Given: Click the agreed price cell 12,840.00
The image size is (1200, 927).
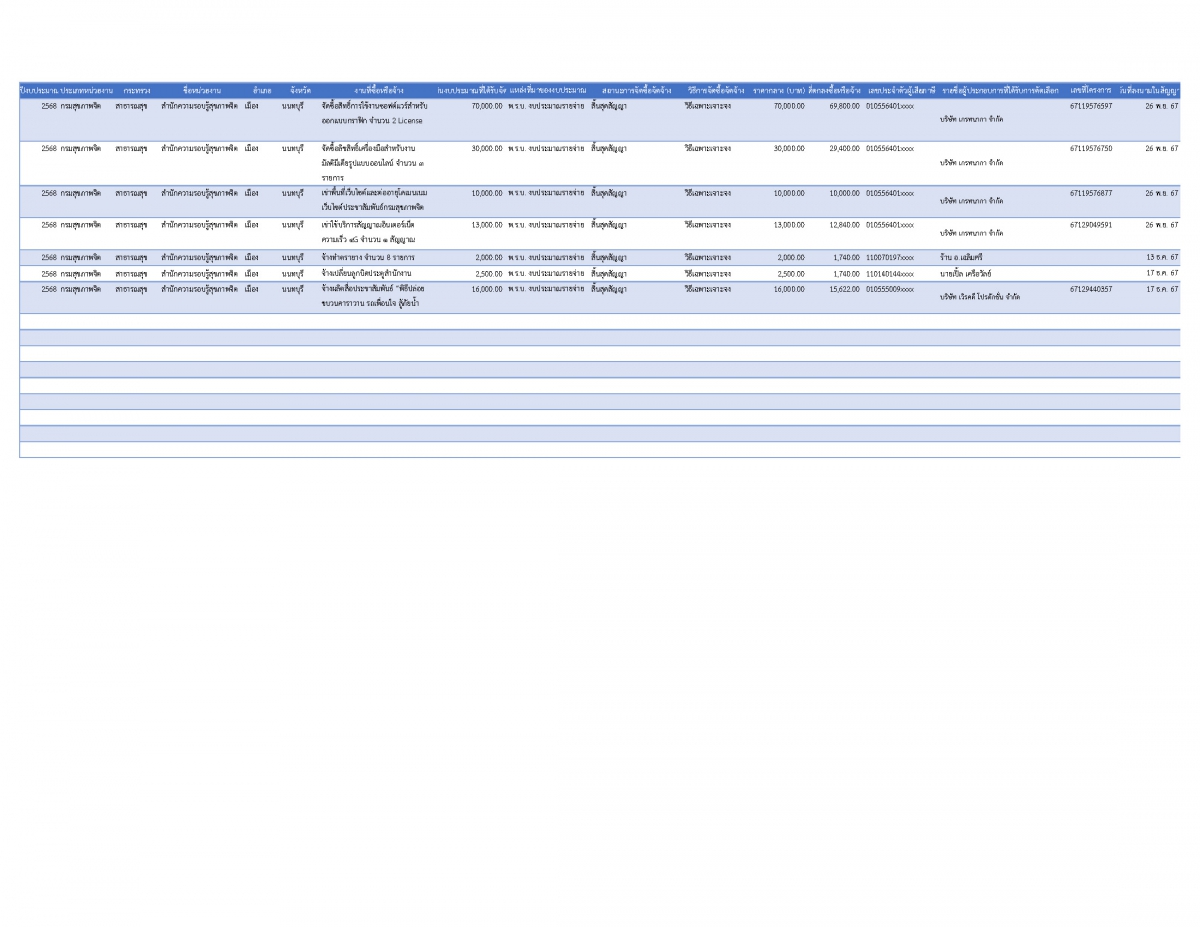Looking at the screenshot, I should point(844,225).
